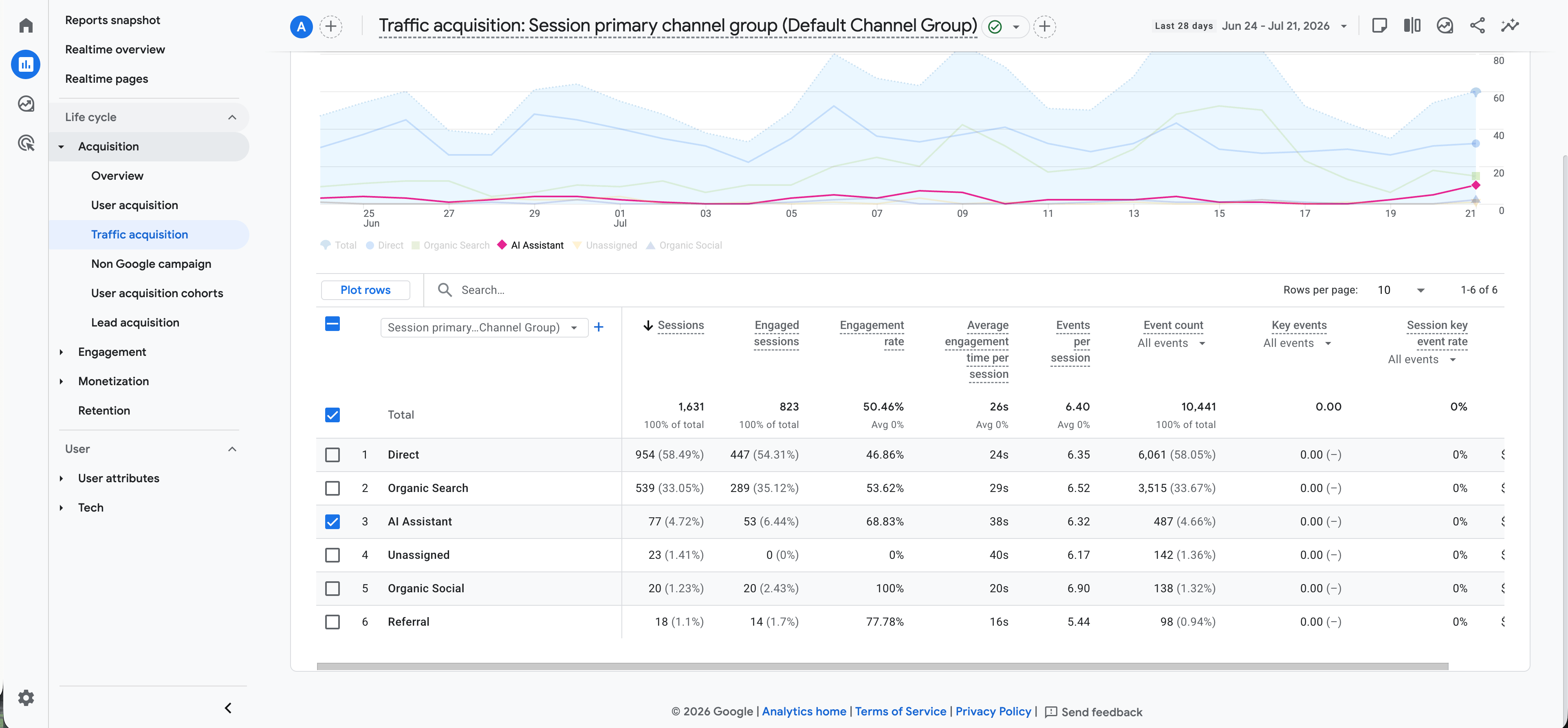Screen dimensions: 1568x728
Task: Check the Referral row checkbox
Action: click(x=333, y=622)
